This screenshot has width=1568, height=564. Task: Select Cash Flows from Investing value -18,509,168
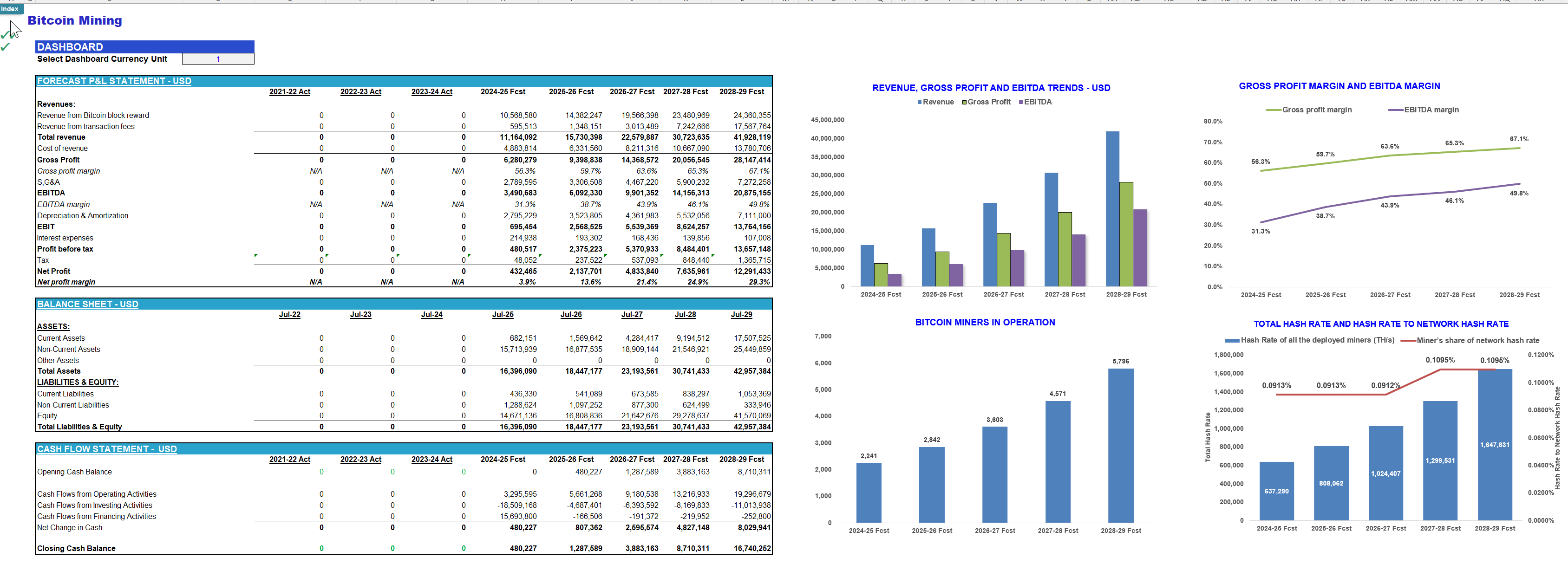tap(517, 506)
